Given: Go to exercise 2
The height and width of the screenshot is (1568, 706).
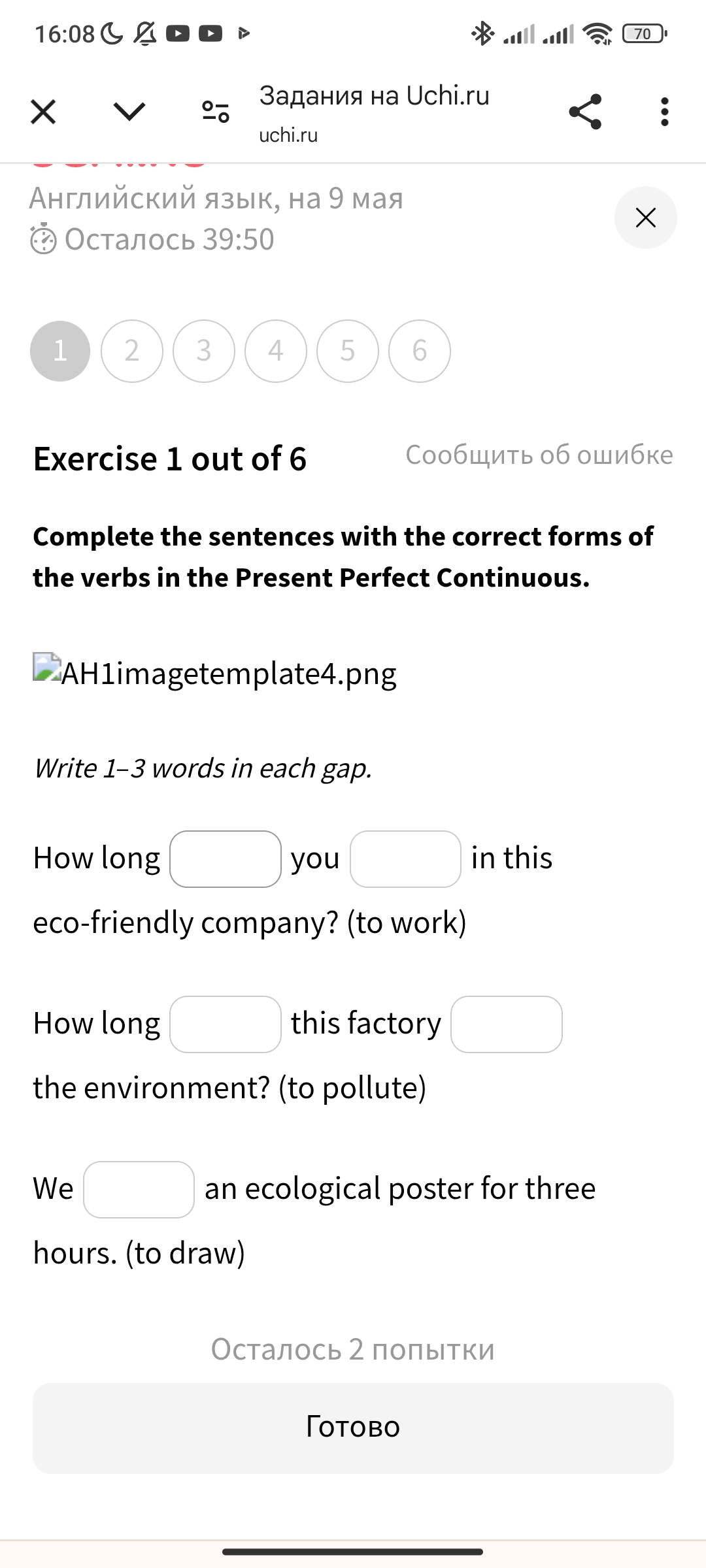Looking at the screenshot, I should [x=132, y=351].
